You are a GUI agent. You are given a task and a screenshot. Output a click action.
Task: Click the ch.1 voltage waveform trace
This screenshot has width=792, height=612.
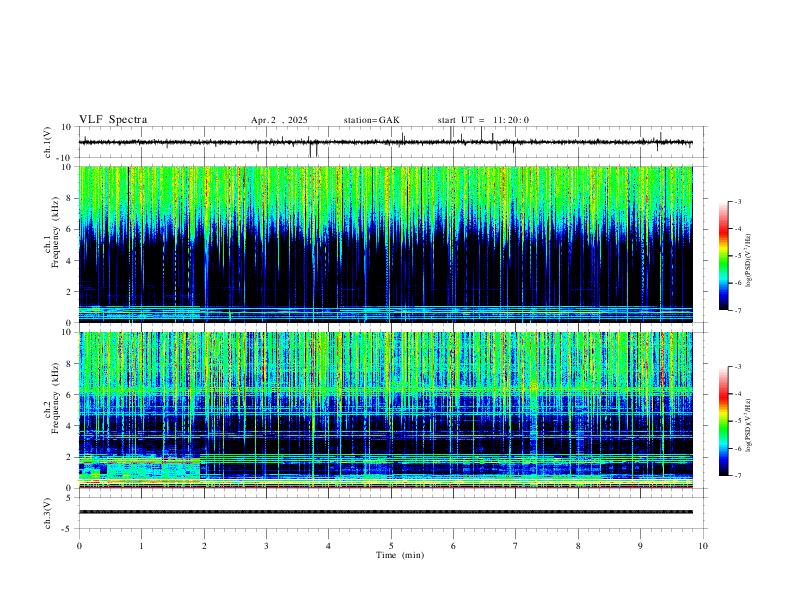point(385,142)
